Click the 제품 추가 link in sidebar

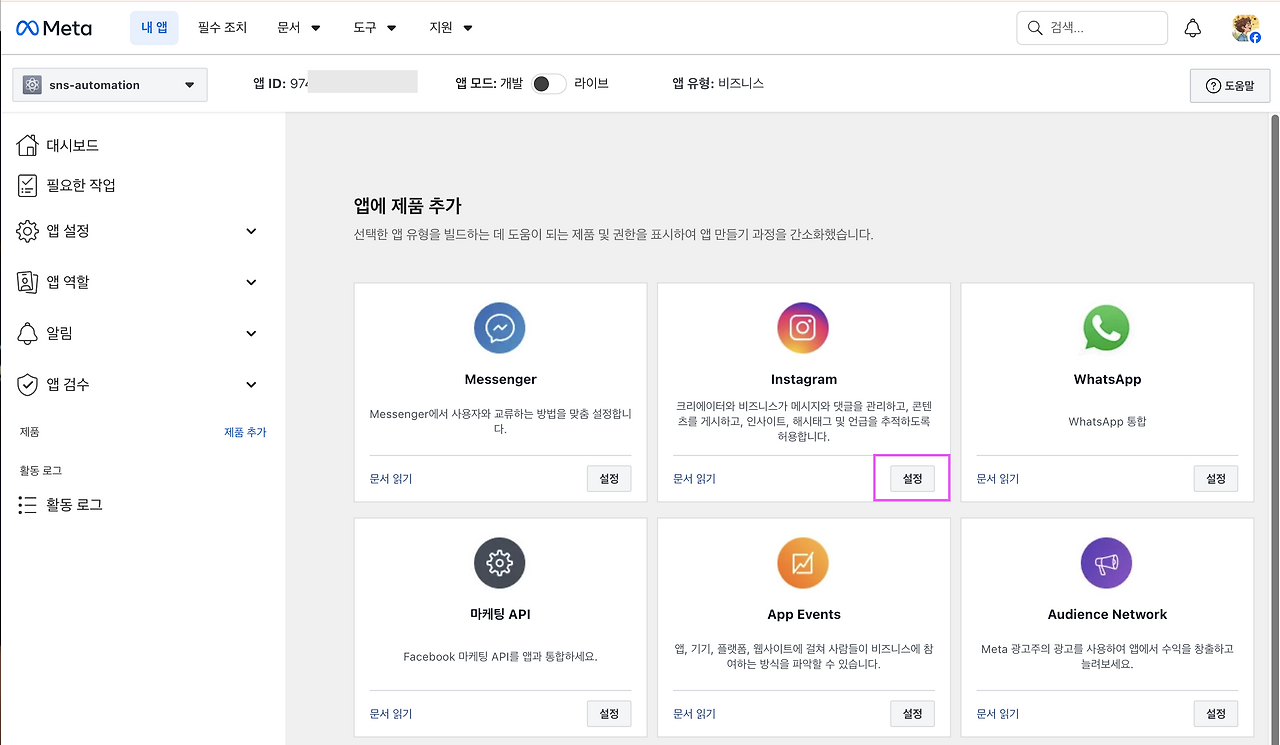(x=245, y=432)
